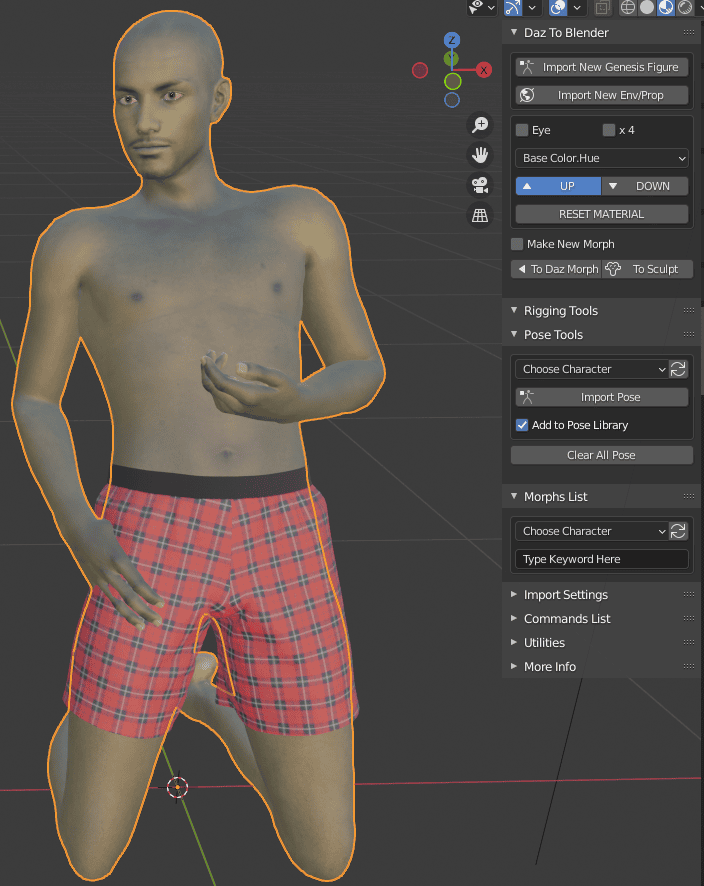Click RESET MATERIAL button
The image size is (704, 886).
[602, 214]
